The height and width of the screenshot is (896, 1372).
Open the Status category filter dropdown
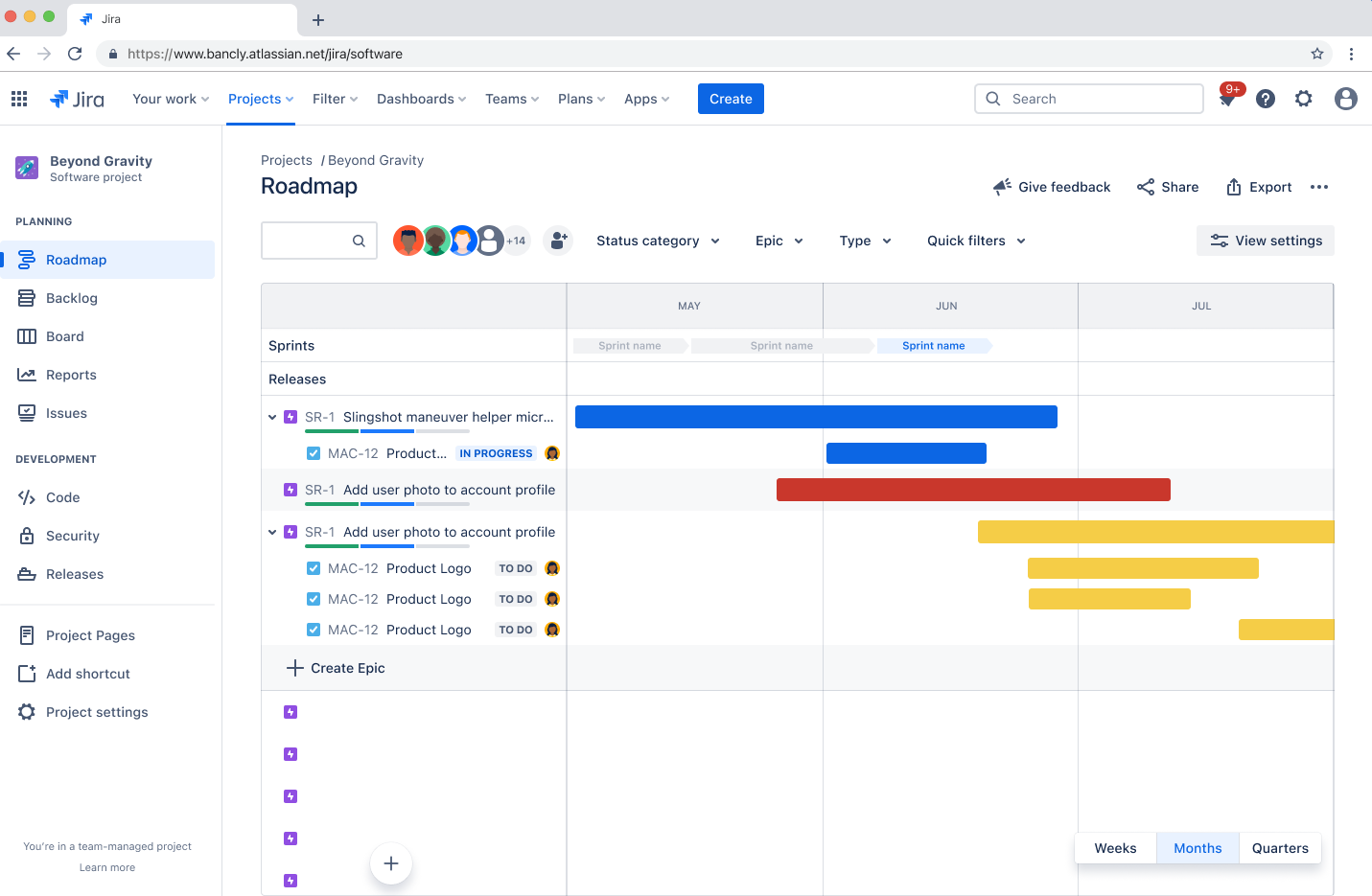tap(658, 241)
